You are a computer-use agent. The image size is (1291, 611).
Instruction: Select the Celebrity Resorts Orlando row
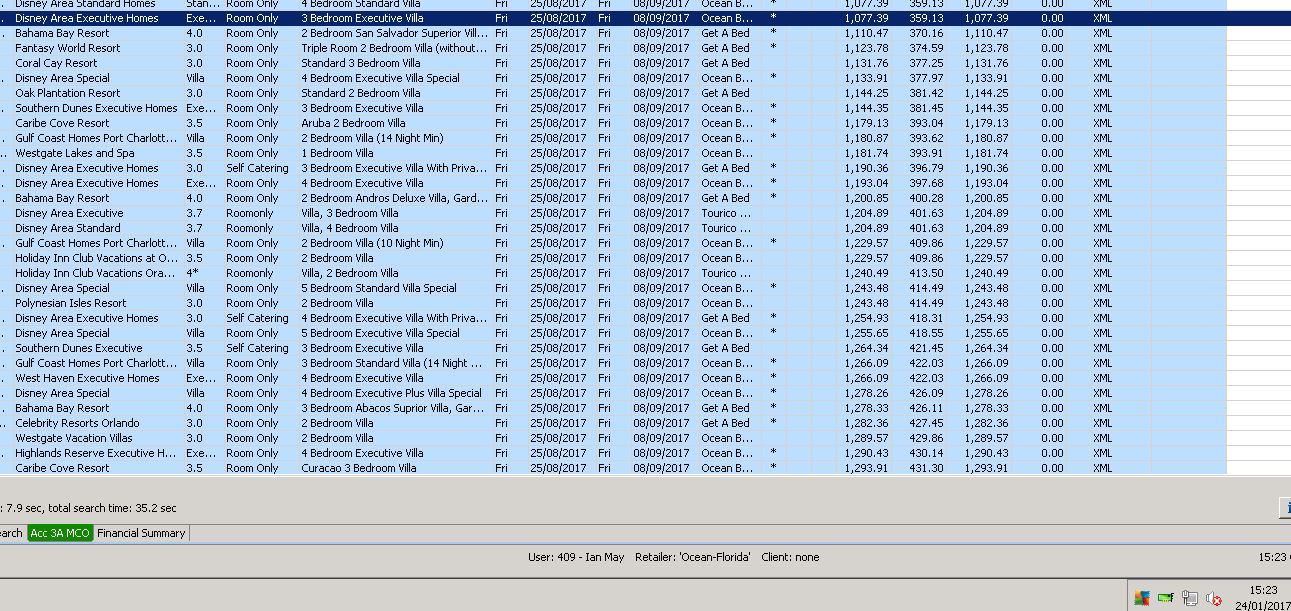[x=613, y=423]
